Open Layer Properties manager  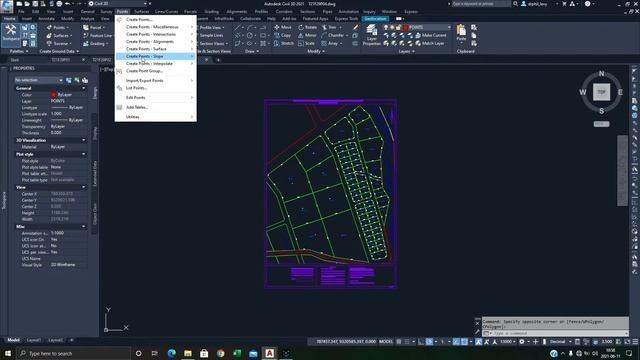(x=371, y=34)
